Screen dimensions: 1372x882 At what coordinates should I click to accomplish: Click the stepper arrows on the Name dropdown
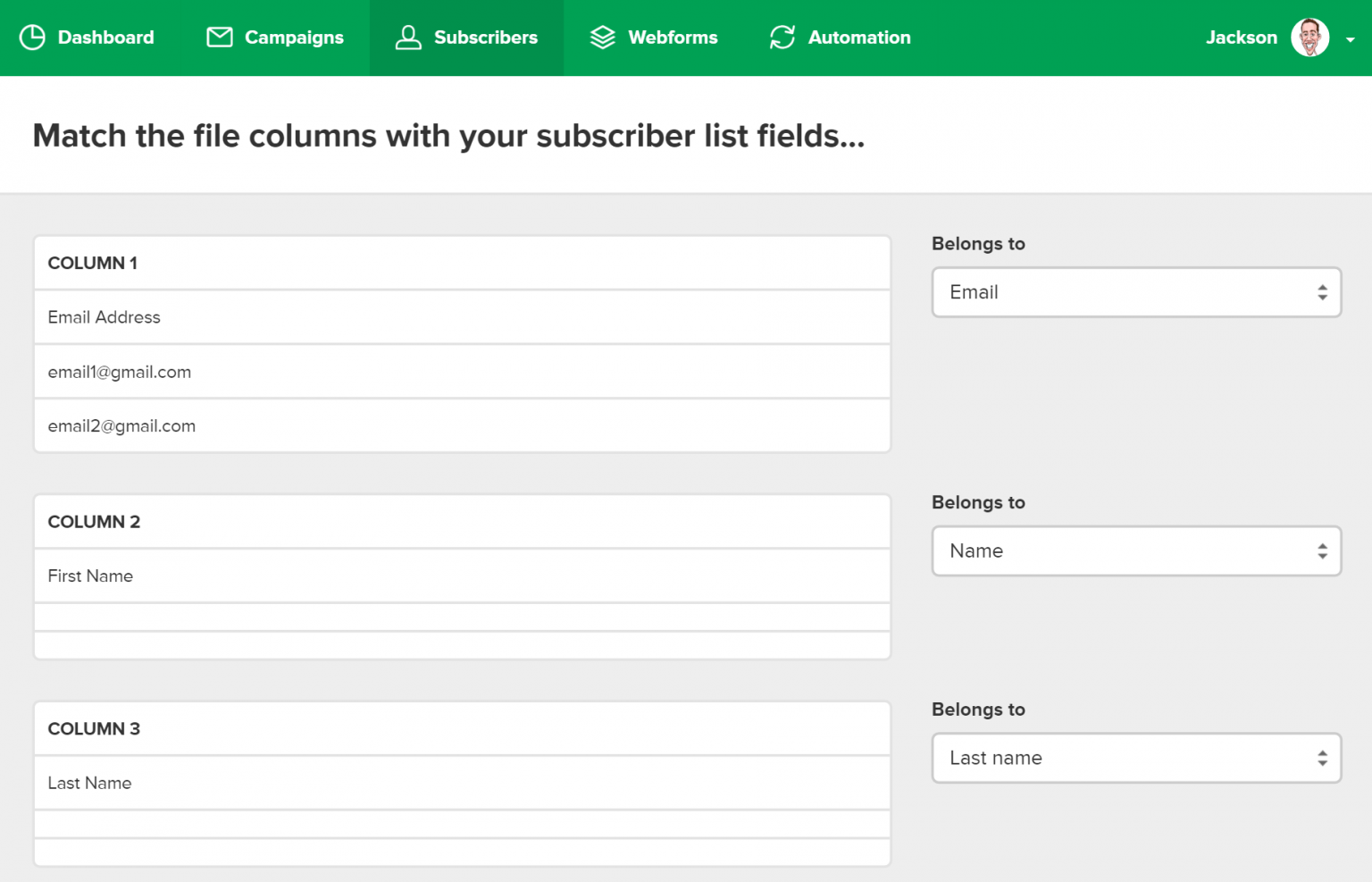point(1323,551)
